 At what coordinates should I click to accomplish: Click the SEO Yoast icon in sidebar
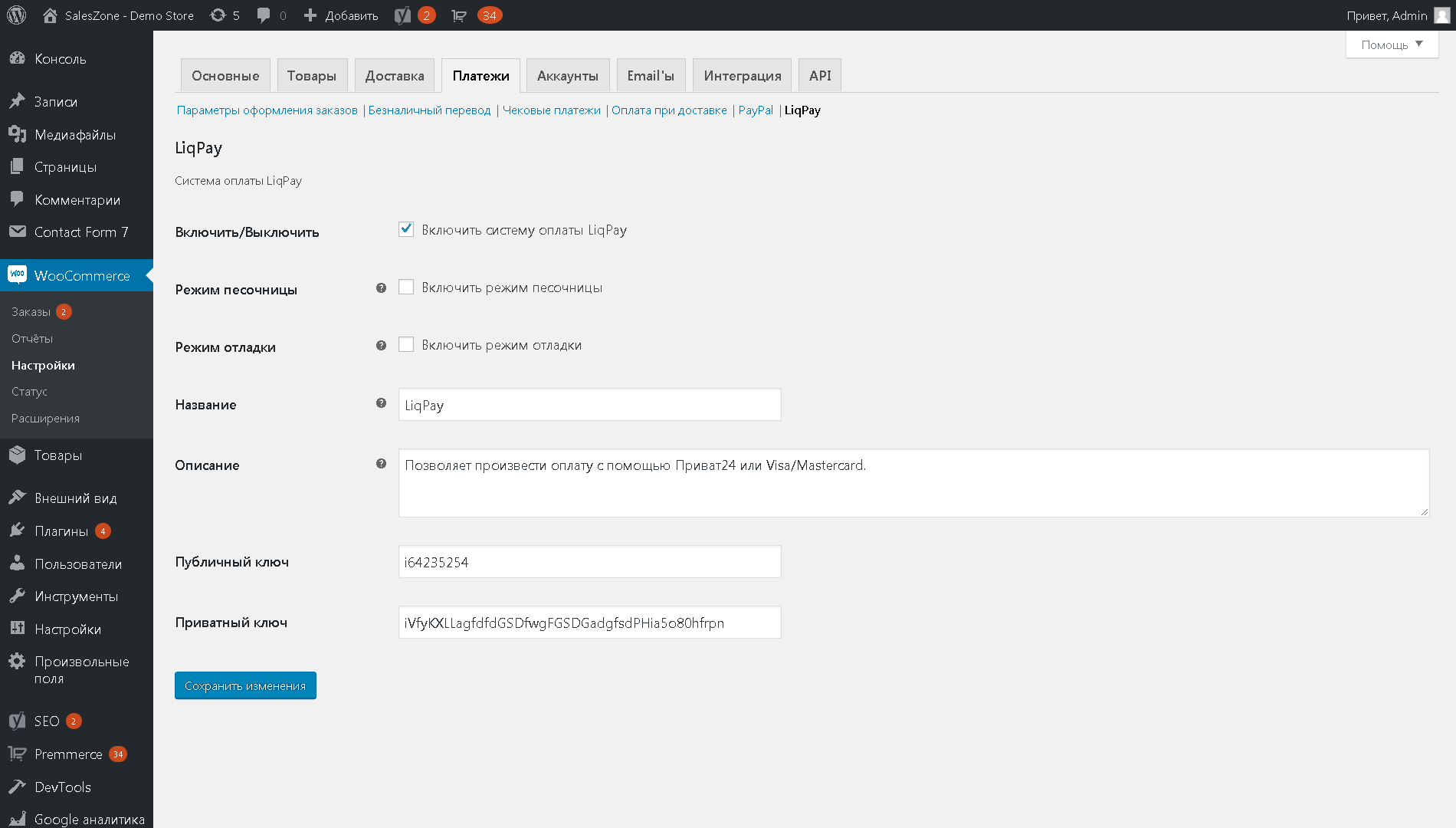(x=17, y=721)
